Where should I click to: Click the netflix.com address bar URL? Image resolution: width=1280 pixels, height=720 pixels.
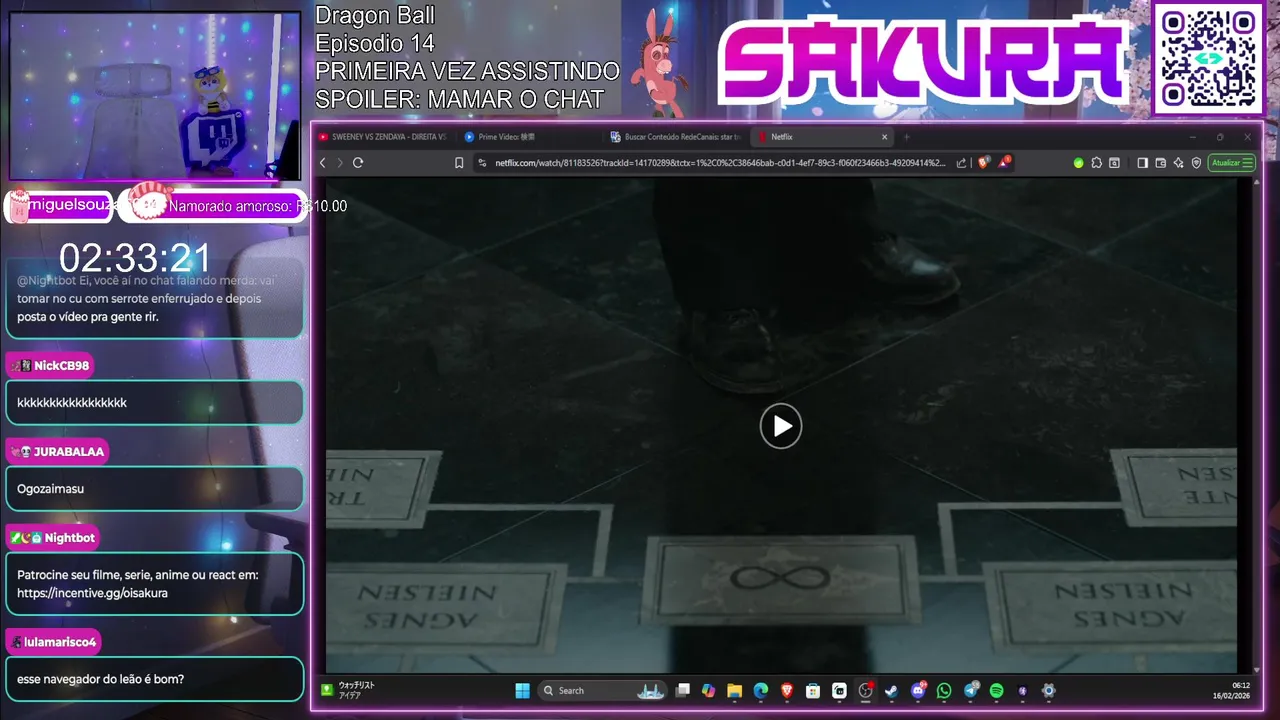coord(720,163)
